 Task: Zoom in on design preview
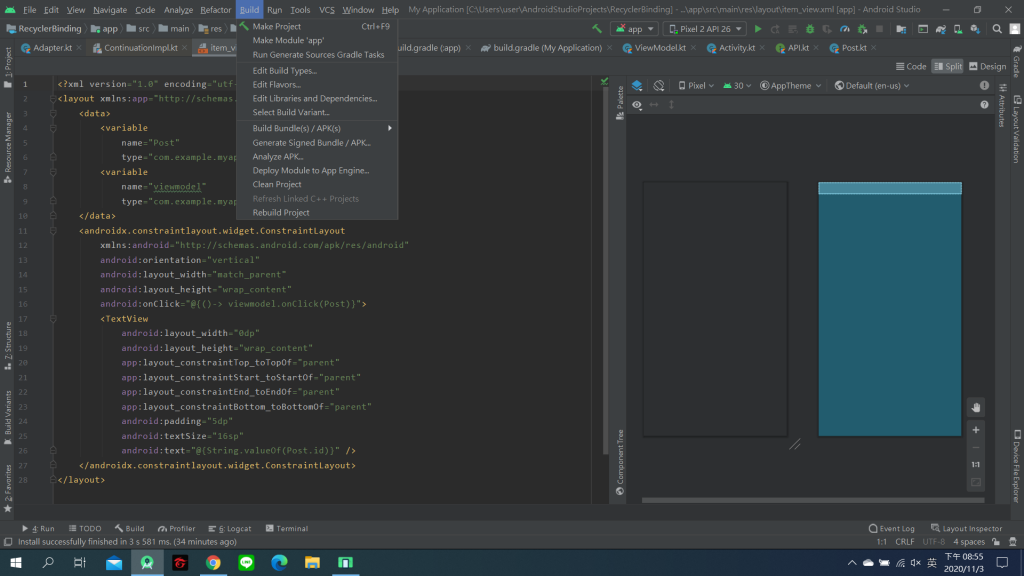(976, 430)
